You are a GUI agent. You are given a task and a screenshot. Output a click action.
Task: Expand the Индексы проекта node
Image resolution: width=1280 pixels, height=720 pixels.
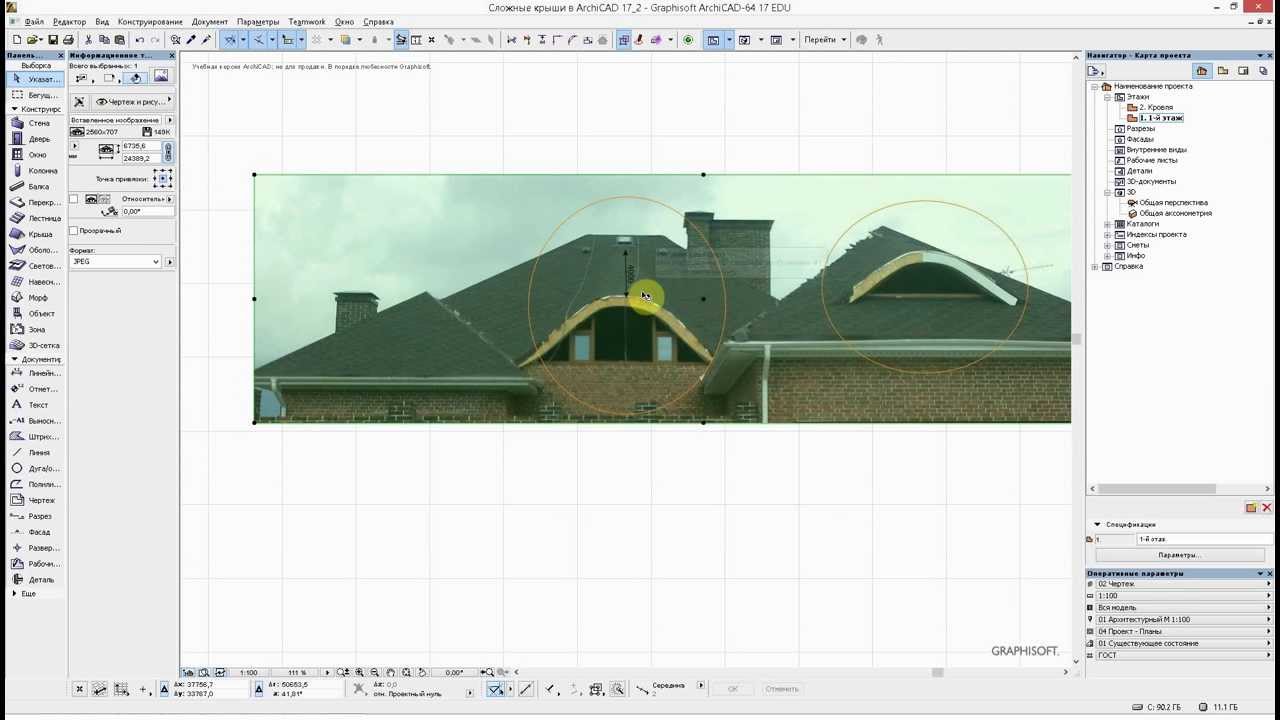[x=1108, y=234]
